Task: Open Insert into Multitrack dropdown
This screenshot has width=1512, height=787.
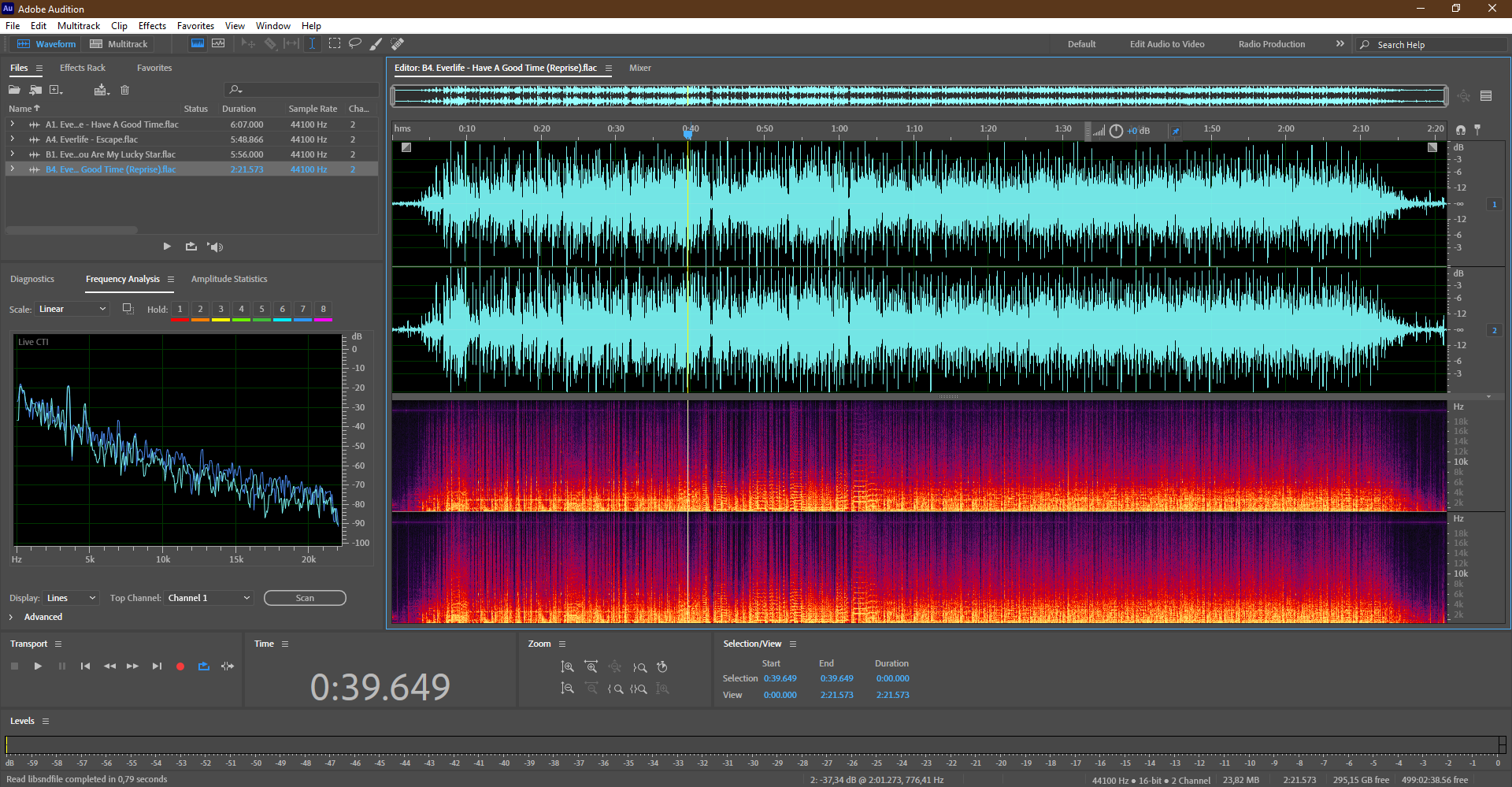Action: [101, 90]
